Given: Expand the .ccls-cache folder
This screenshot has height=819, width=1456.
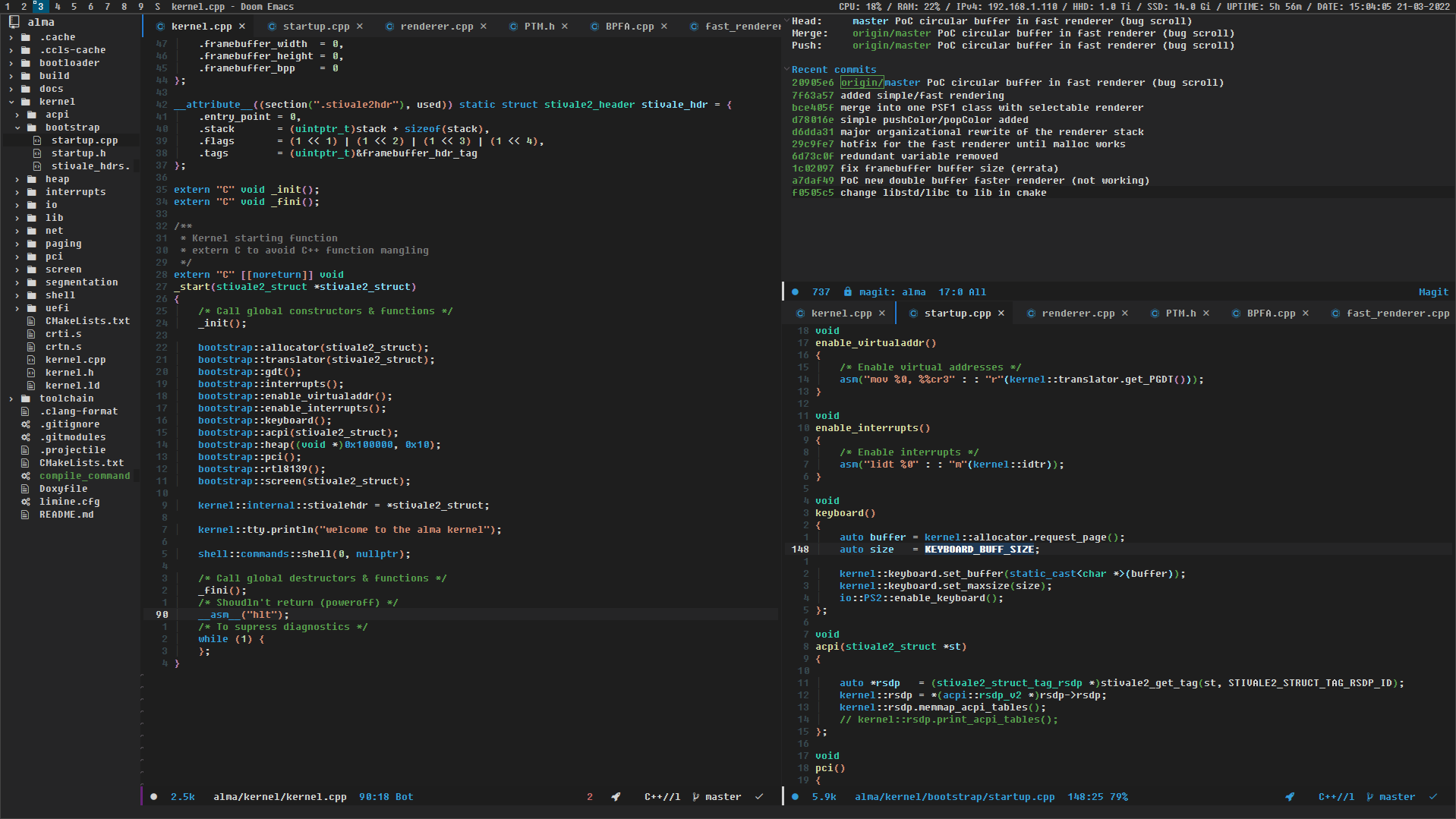Looking at the screenshot, I should point(11,50).
